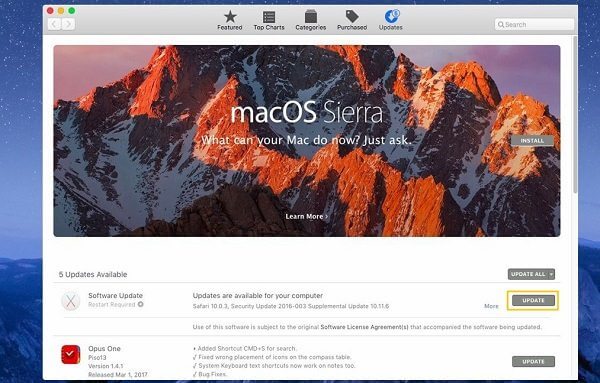
Task: Select "Added Shortcut CMD+S for search" note
Action: 245,349
